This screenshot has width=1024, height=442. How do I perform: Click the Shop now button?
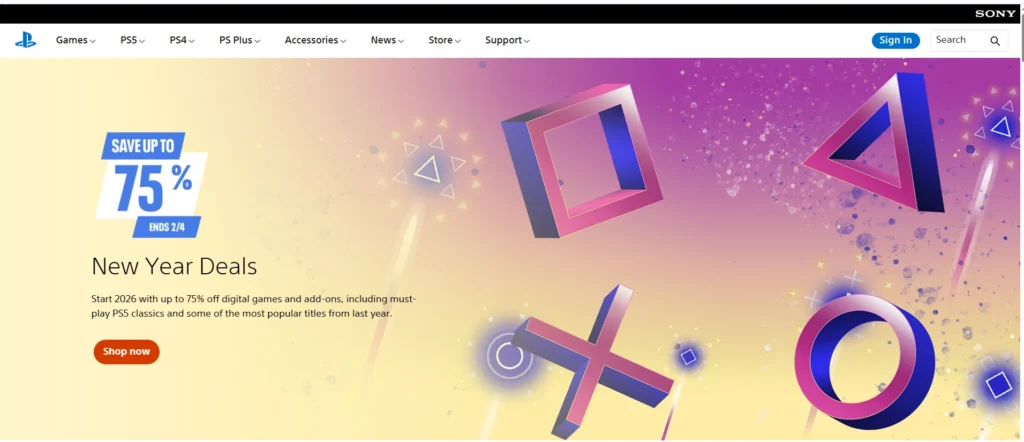pyautogui.click(x=127, y=352)
